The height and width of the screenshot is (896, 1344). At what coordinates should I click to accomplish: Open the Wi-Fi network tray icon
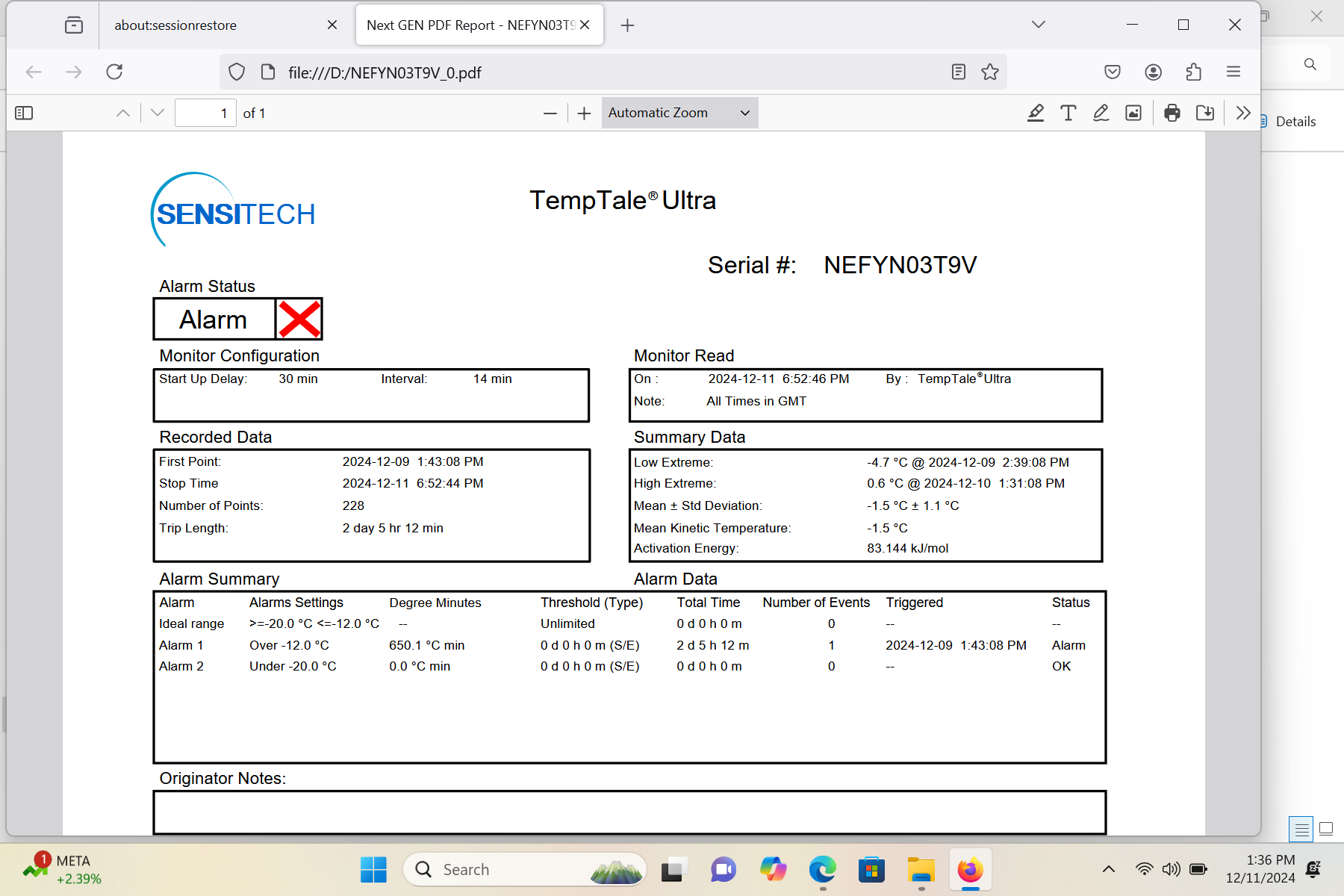point(1144,869)
